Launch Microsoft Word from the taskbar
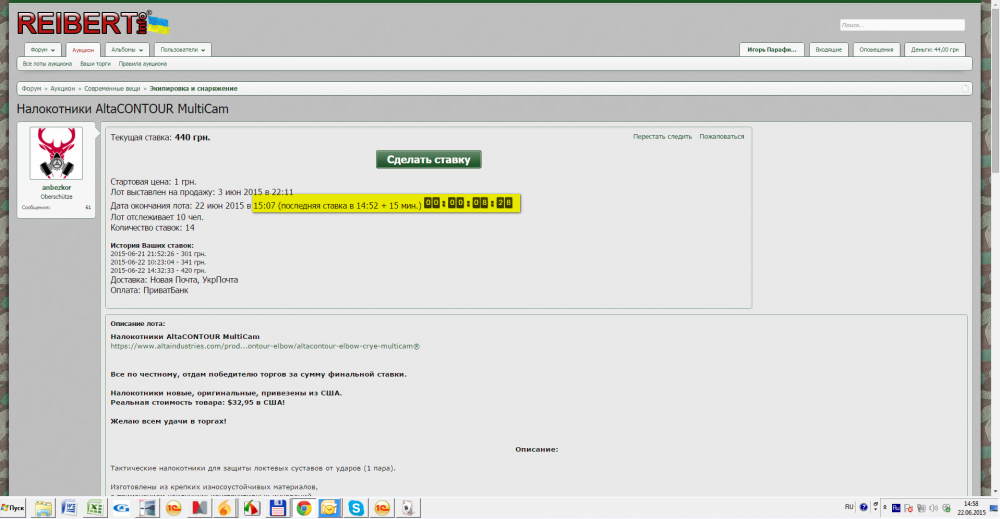Screen dimensions: 1000x519 (x=69, y=508)
